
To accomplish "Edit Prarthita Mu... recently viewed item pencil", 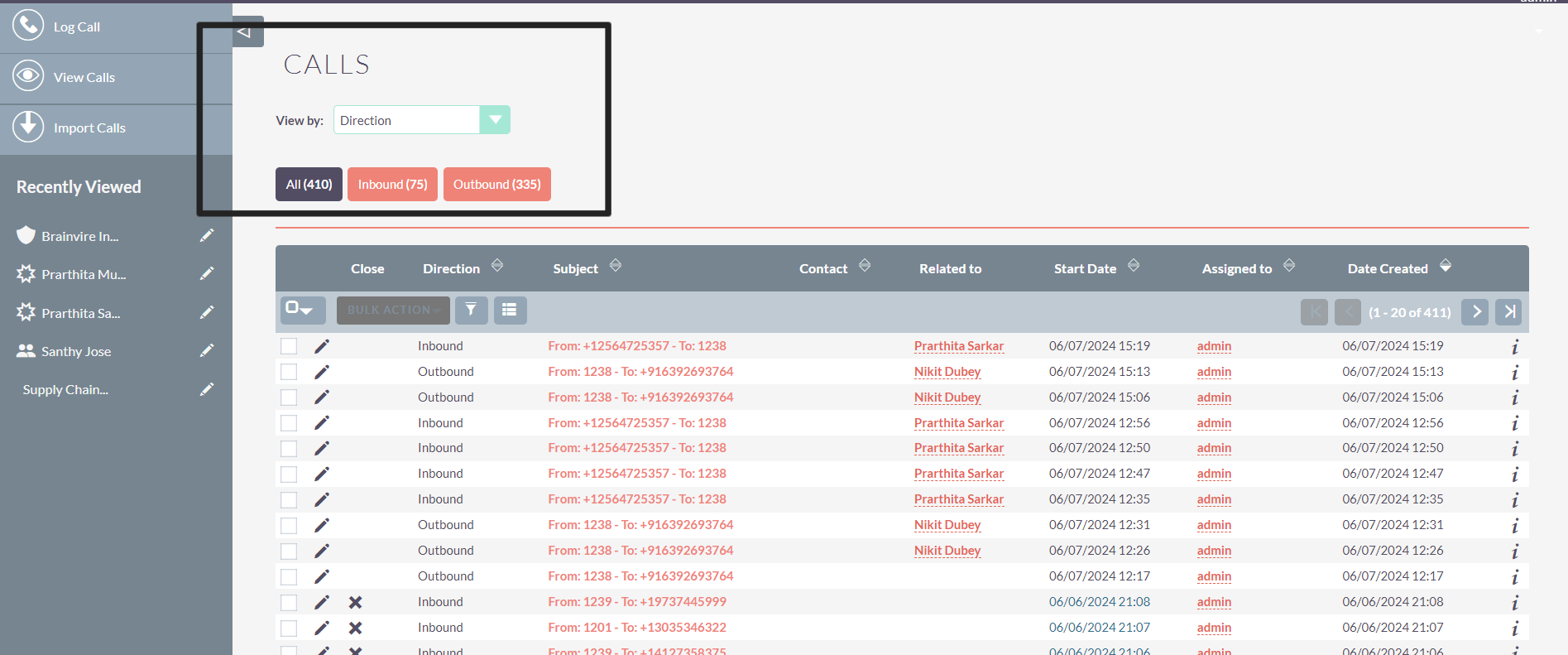I will pos(207,273).
